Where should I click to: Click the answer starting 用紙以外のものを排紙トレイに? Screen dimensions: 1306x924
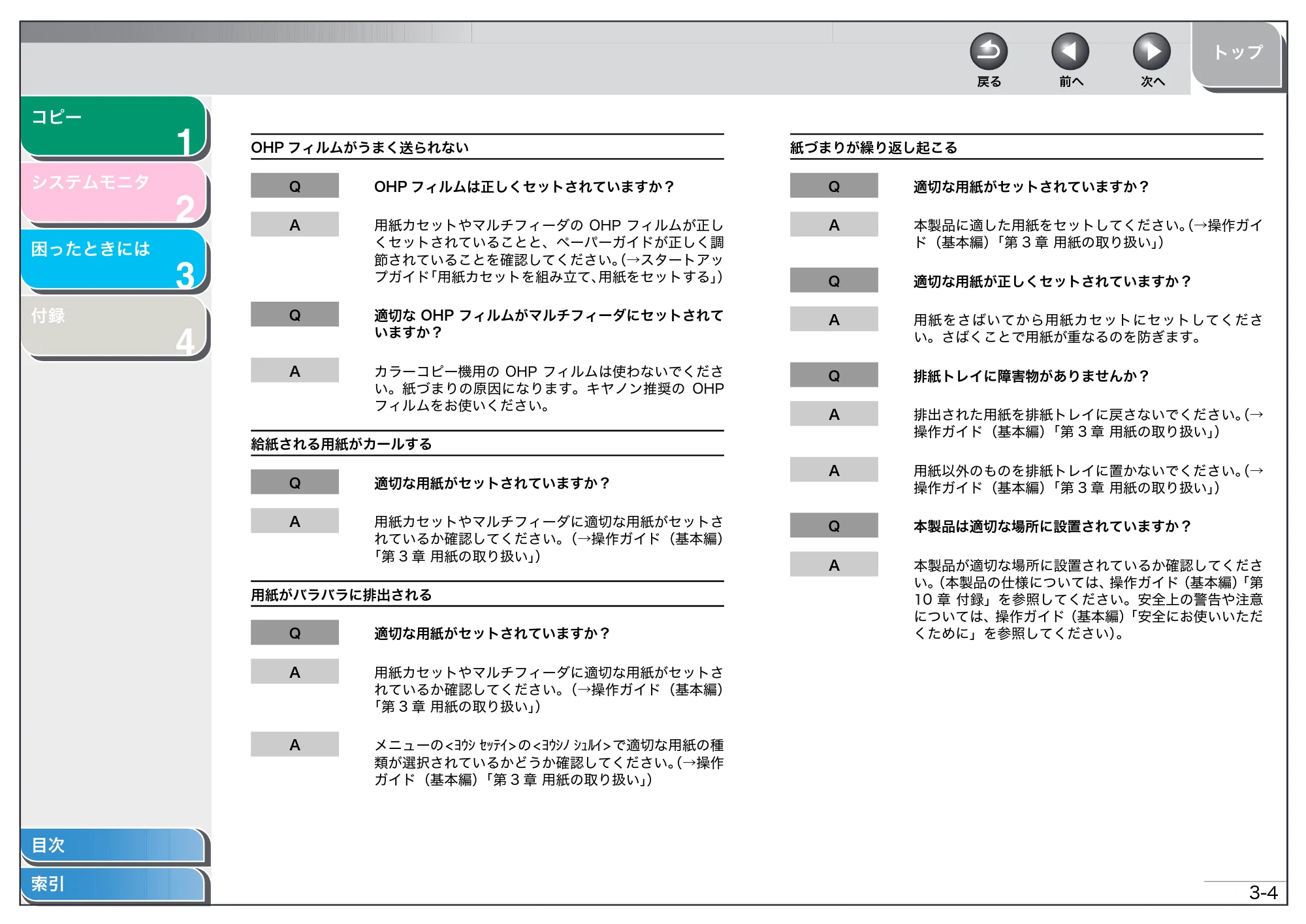click(1088, 479)
